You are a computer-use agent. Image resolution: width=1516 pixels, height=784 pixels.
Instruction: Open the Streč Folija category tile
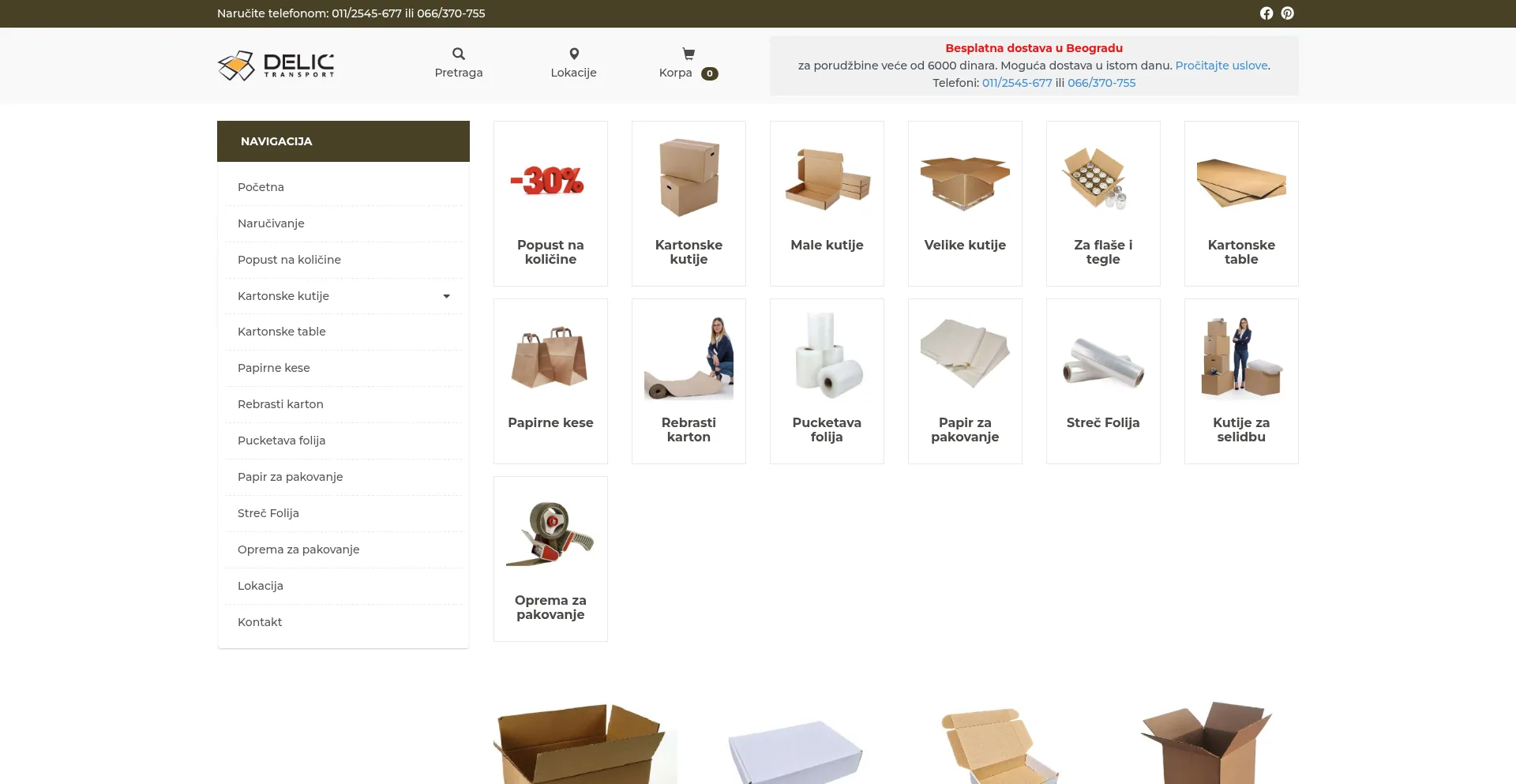tap(1103, 381)
